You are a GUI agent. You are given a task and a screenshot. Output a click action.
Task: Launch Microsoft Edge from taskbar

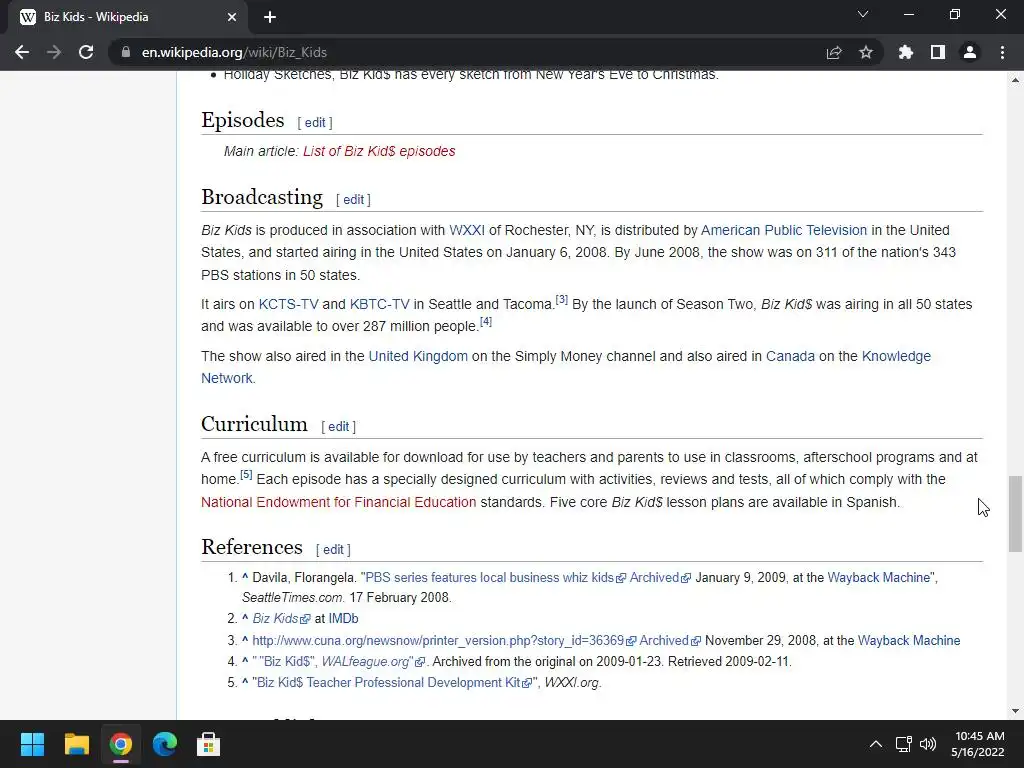[x=165, y=744]
